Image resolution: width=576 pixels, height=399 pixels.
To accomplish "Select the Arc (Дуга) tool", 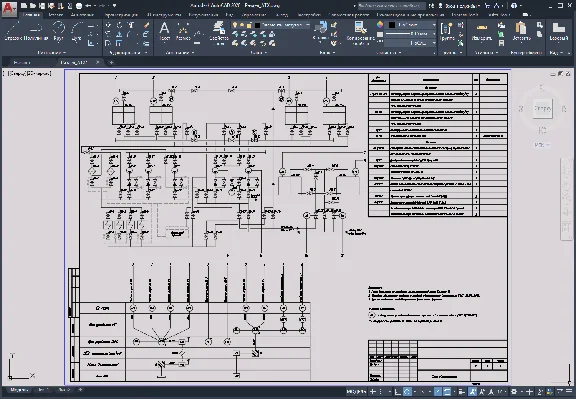I will pos(77,31).
